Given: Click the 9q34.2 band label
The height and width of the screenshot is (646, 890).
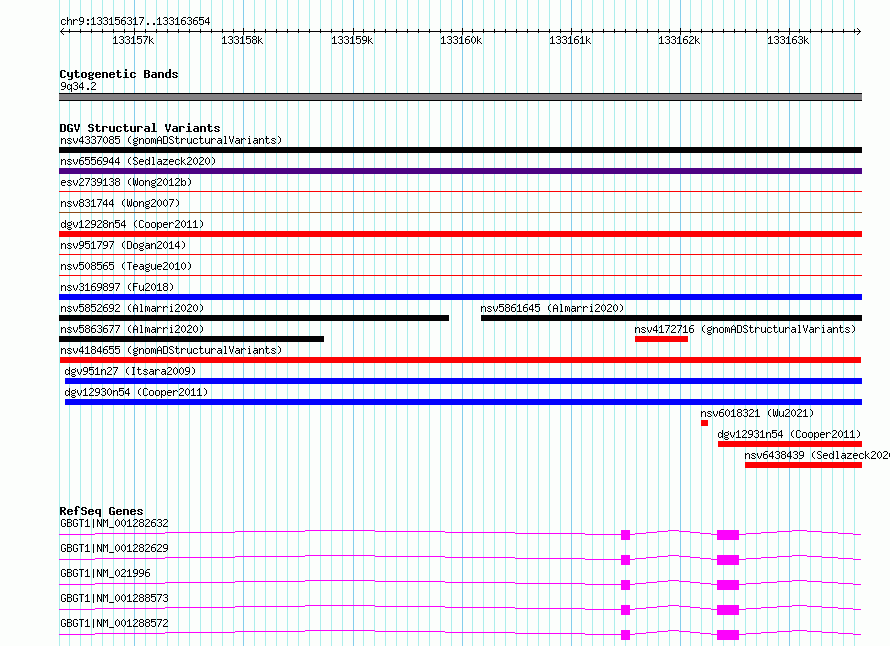Looking at the screenshot, I should pos(78,86).
